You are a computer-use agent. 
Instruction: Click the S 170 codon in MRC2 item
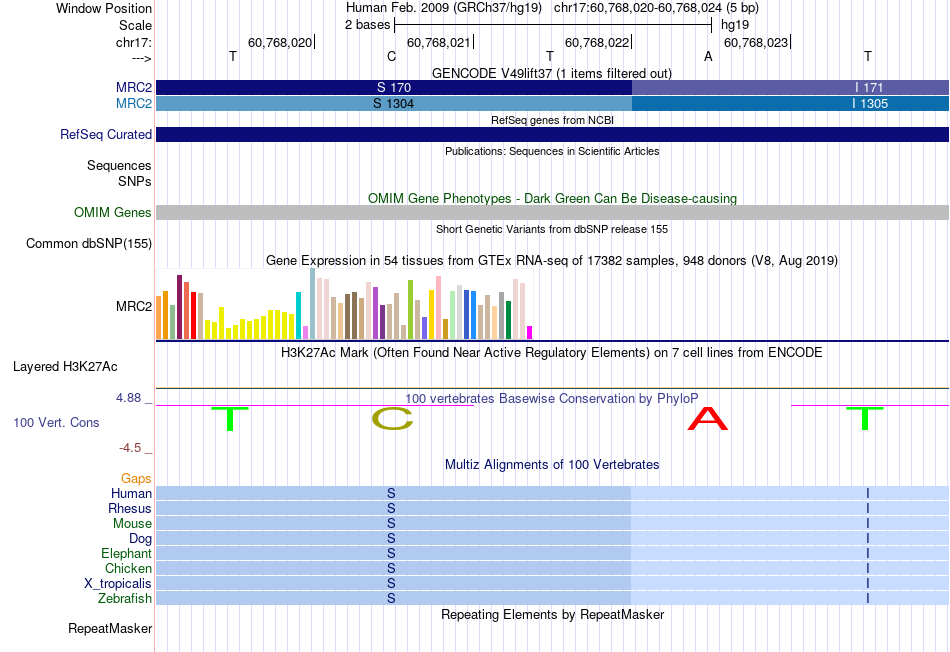[394, 87]
